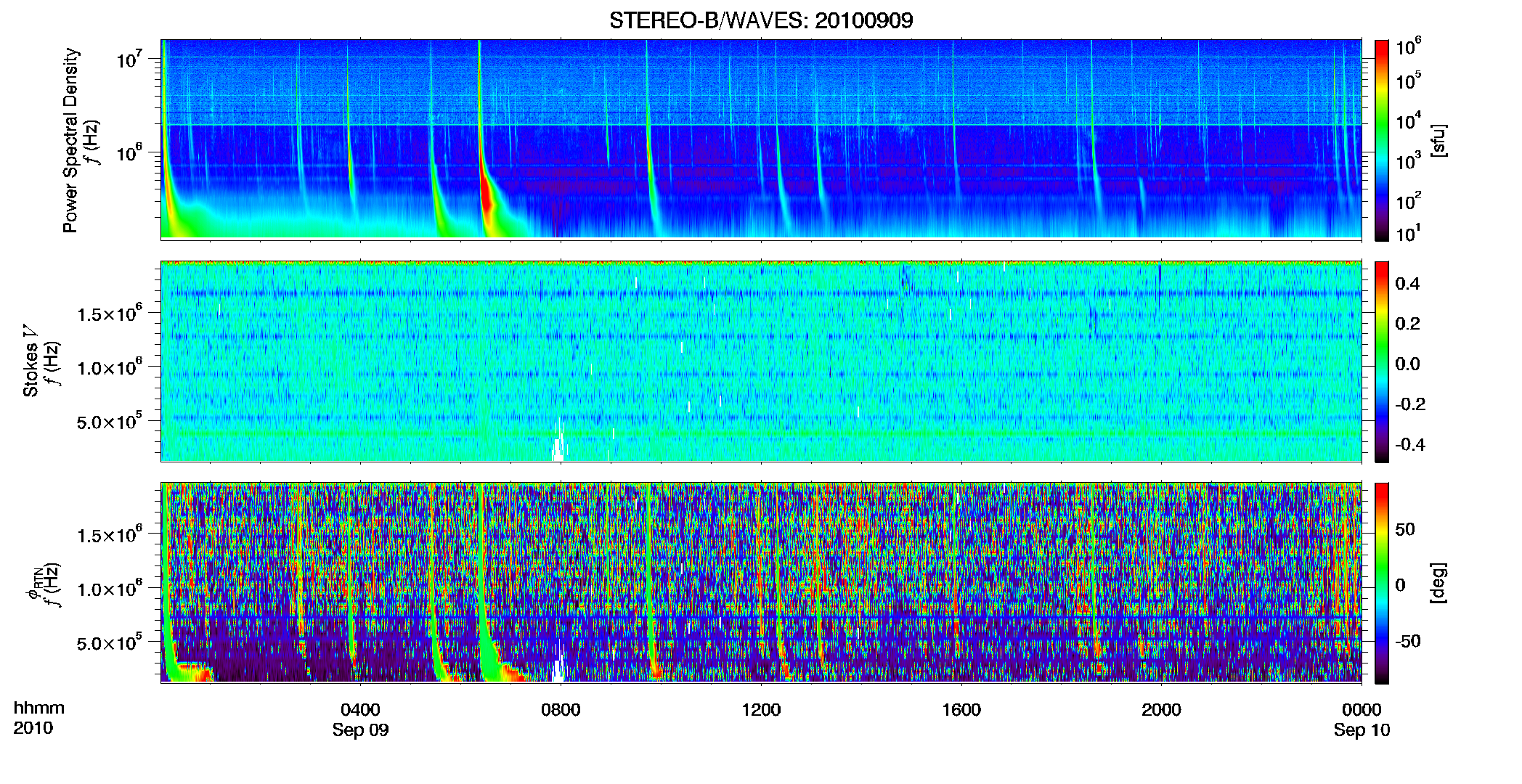
Task: Click the phi RTN direction spectrogram panel
Action: pos(761,582)
